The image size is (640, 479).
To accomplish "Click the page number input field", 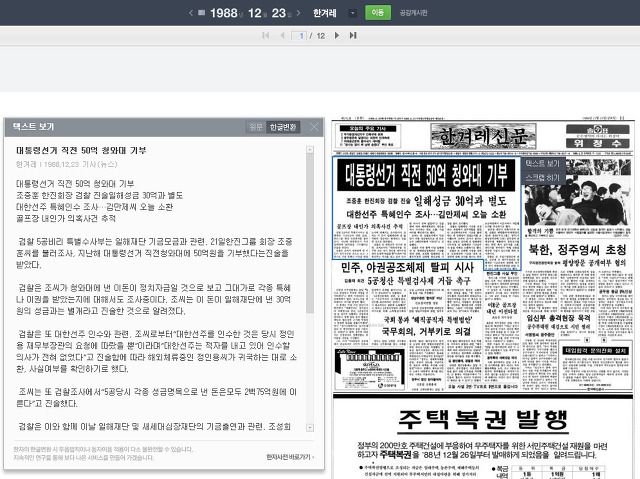I will click(299, 35).
